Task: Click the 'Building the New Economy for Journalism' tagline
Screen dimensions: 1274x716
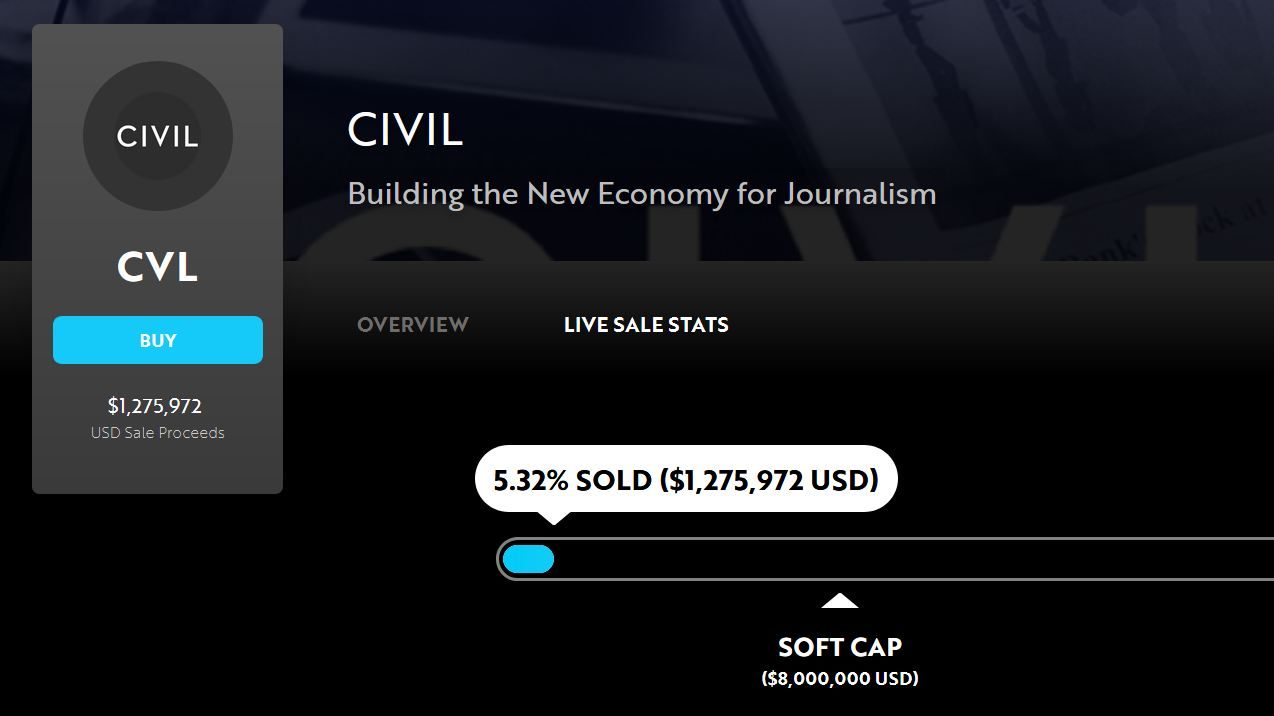Action: click(x=642, y=193)
